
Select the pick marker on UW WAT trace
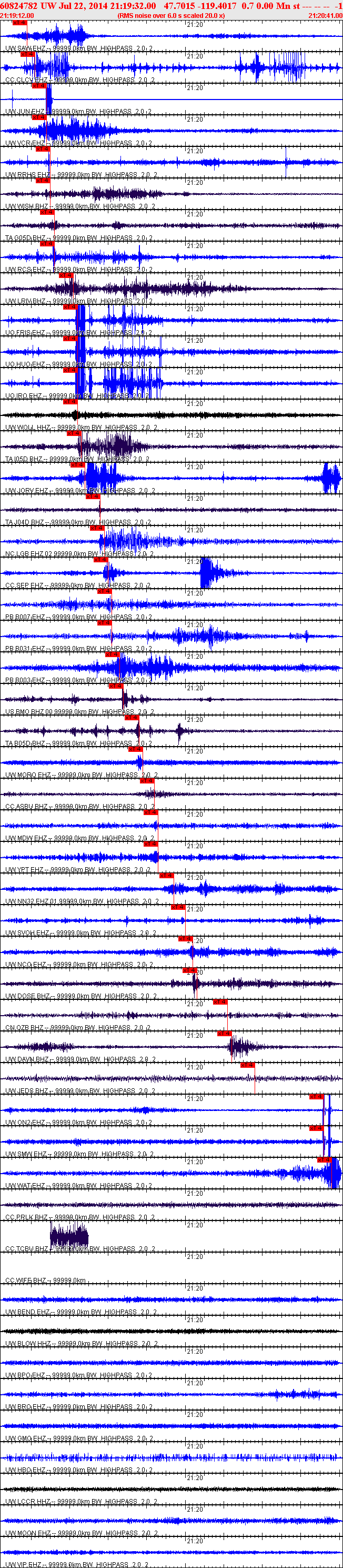[325, 1159]
